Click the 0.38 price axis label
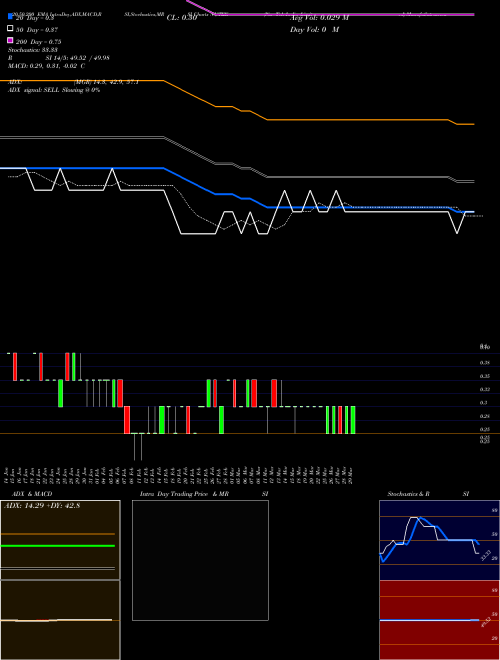The image size is (500, 660). [x=484, y=362]
